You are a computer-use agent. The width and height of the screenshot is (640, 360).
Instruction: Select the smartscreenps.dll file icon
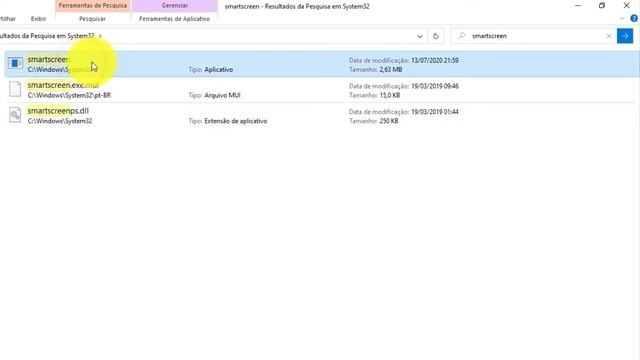(x=15, y=115)
